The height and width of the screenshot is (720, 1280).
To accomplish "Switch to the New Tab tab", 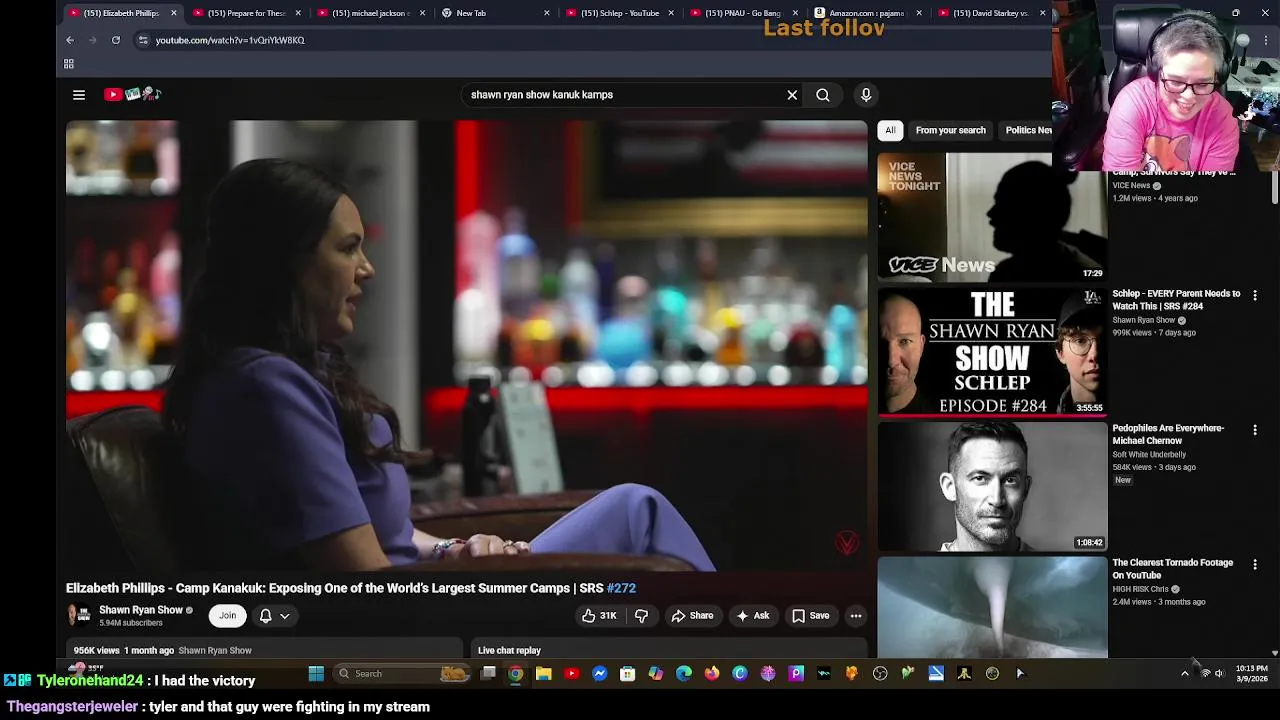I will tap(494, 13).
